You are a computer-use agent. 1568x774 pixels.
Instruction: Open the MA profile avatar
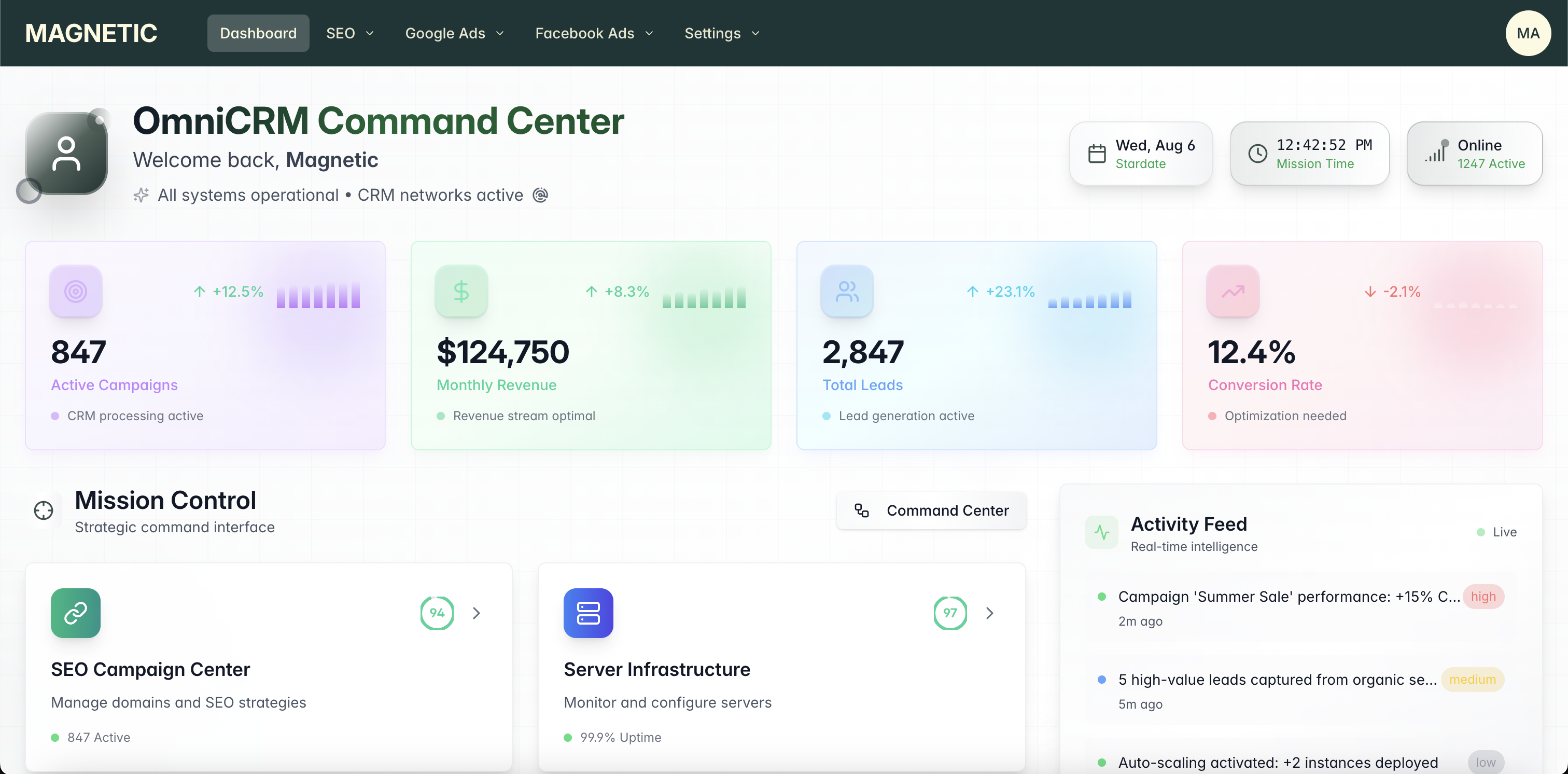click(1529, 33)
